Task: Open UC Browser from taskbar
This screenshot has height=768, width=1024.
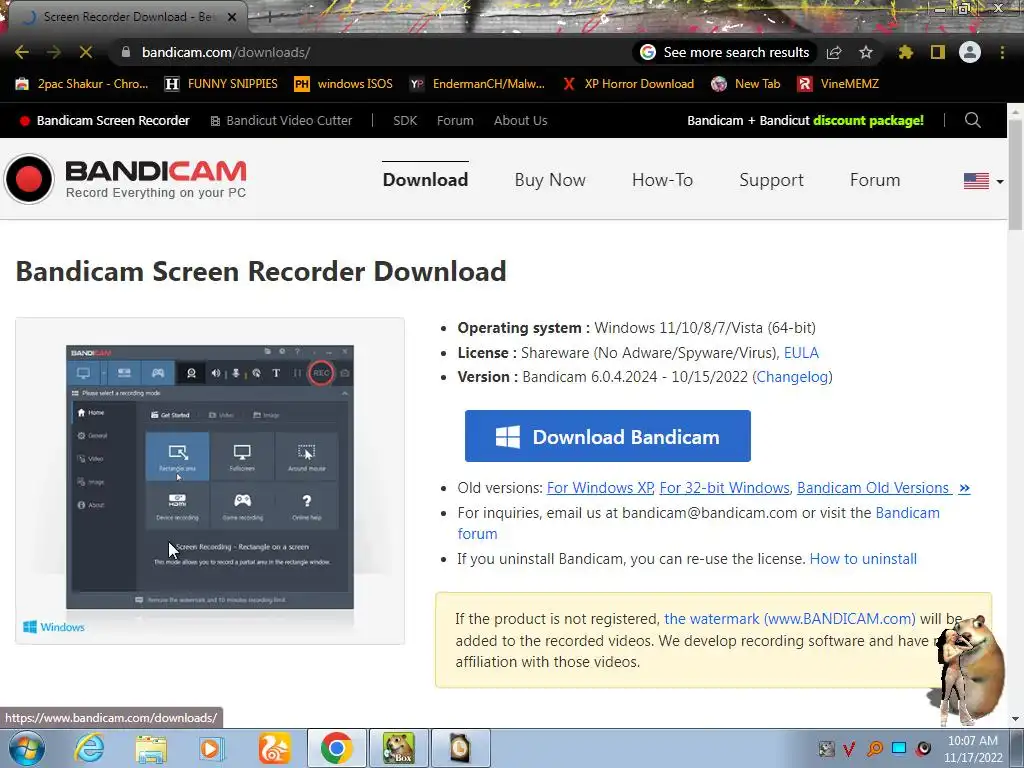Action: pos(274,748)
